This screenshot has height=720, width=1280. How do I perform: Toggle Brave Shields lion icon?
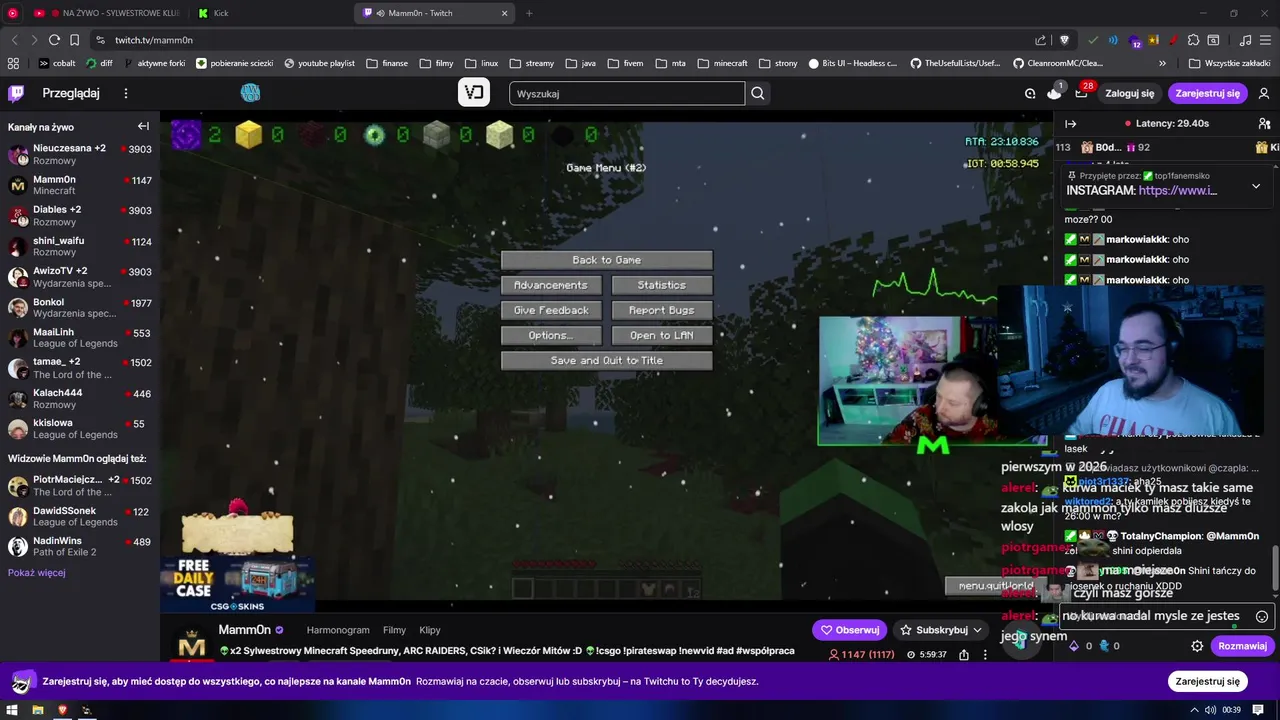pyautogui.click(x=1064, y=40)
